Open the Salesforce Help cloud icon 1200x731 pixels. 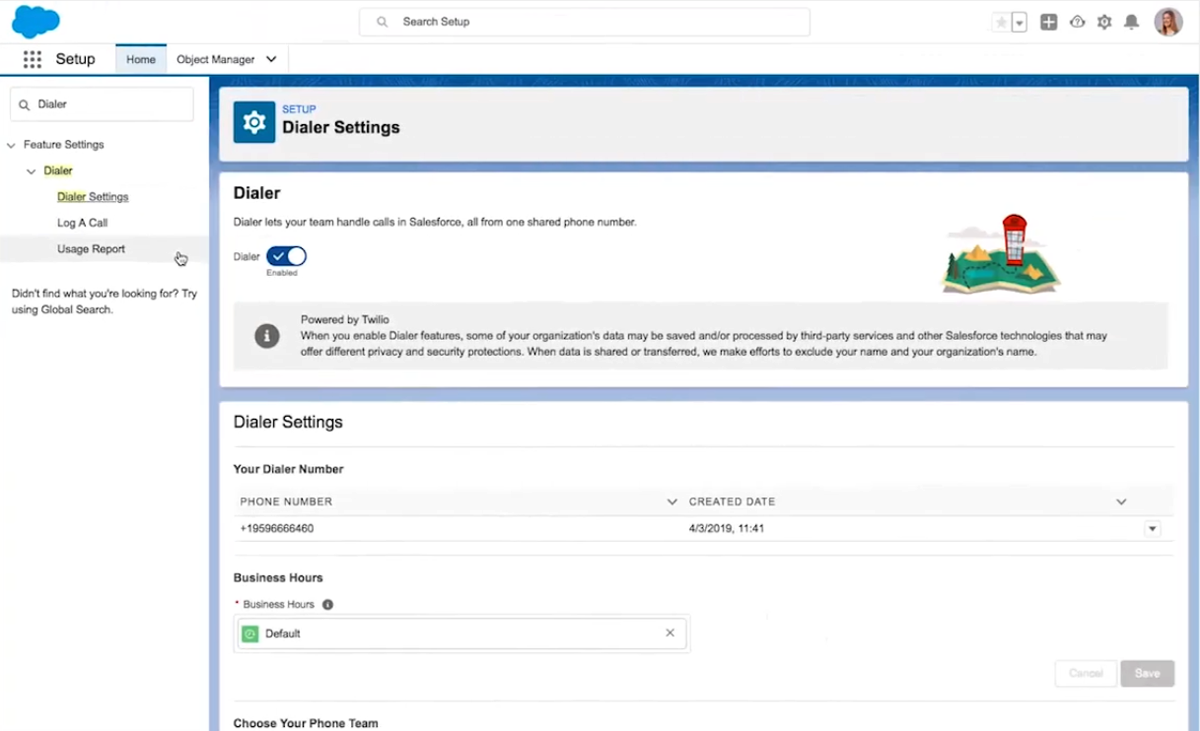click(1077, 22)
